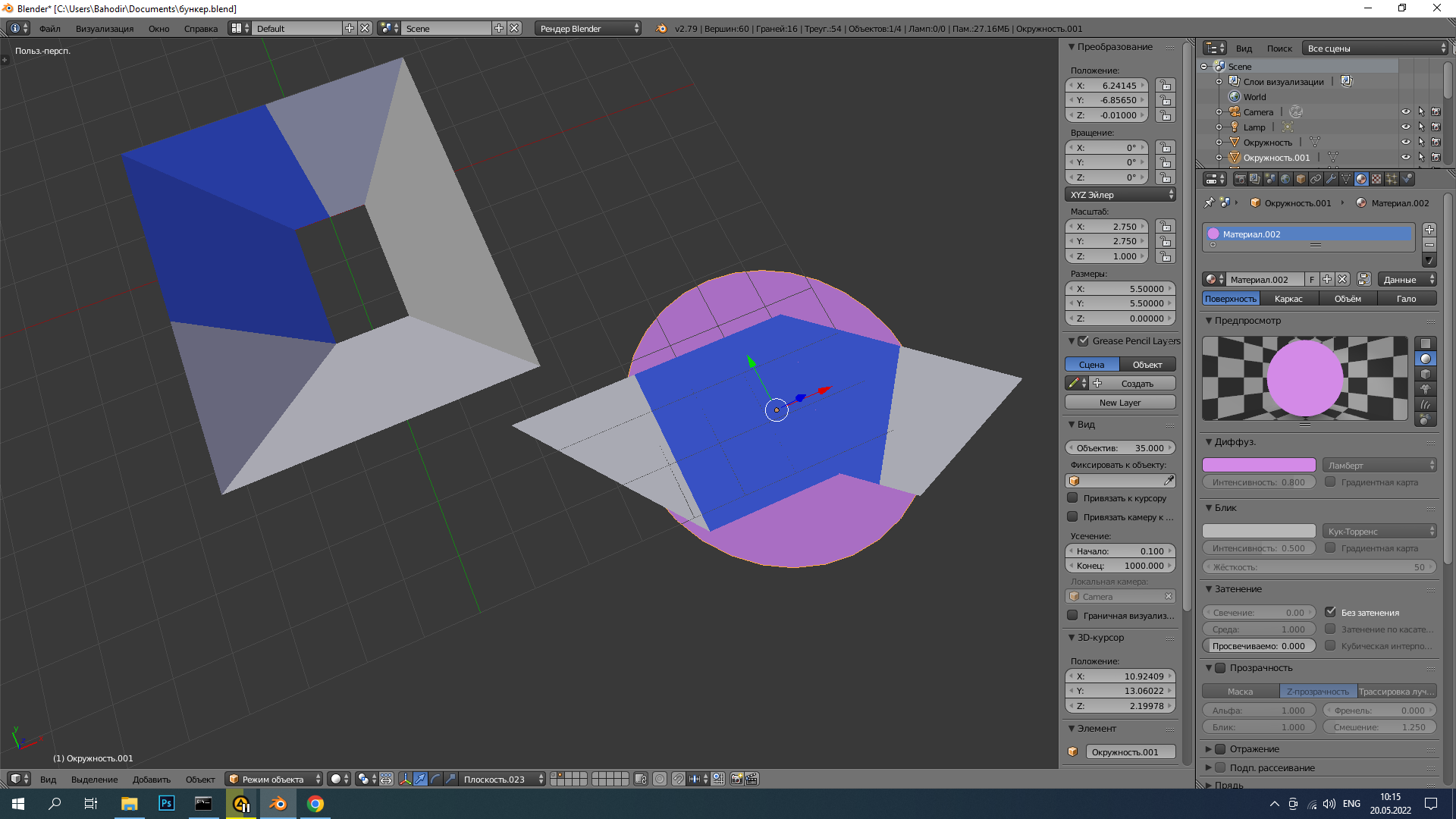Expand Scene tree in outliner
Viewport: 1456px width, 819px height.
(x=1203, y=67)
